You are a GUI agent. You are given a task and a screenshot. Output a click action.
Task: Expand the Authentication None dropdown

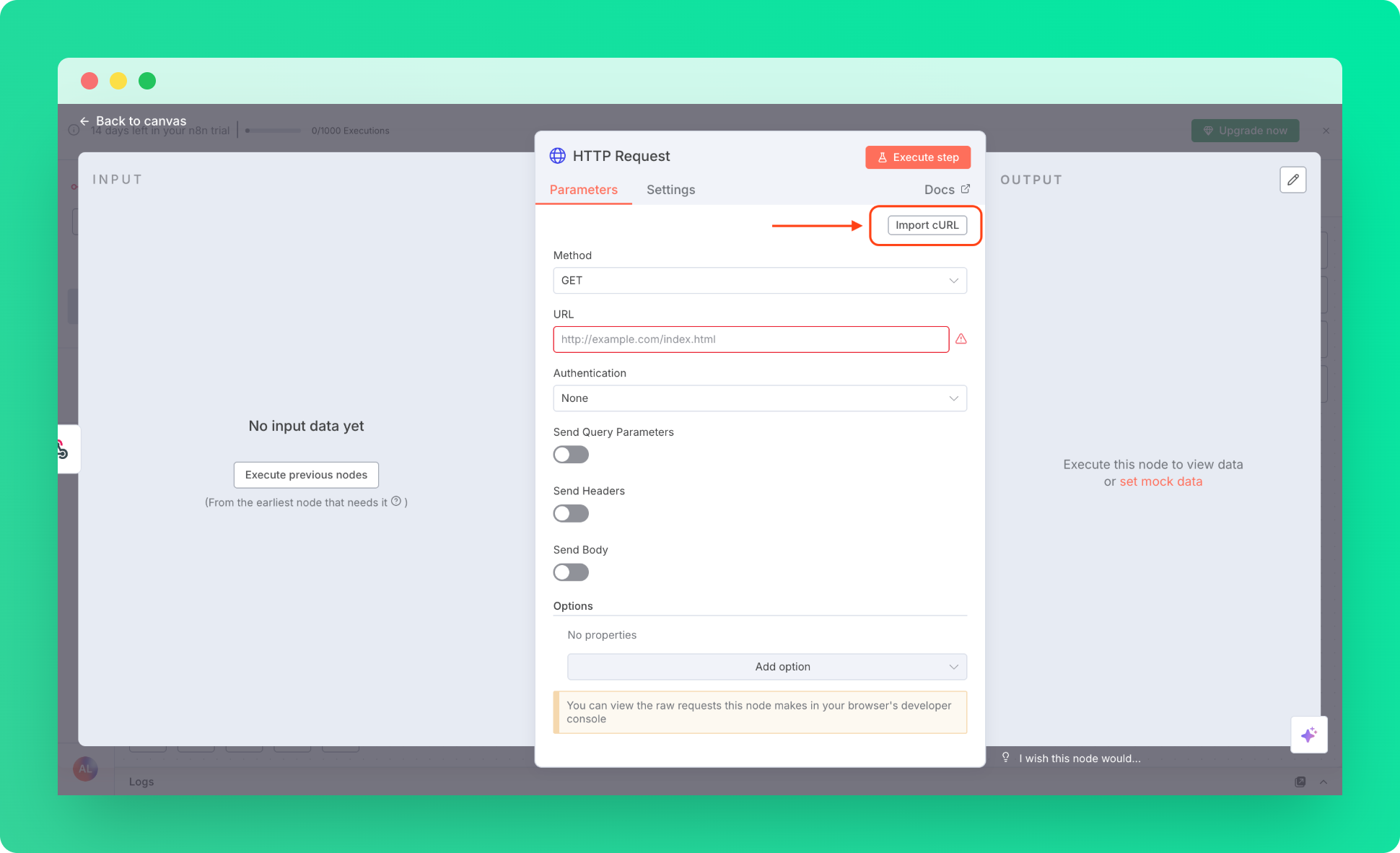759,398
